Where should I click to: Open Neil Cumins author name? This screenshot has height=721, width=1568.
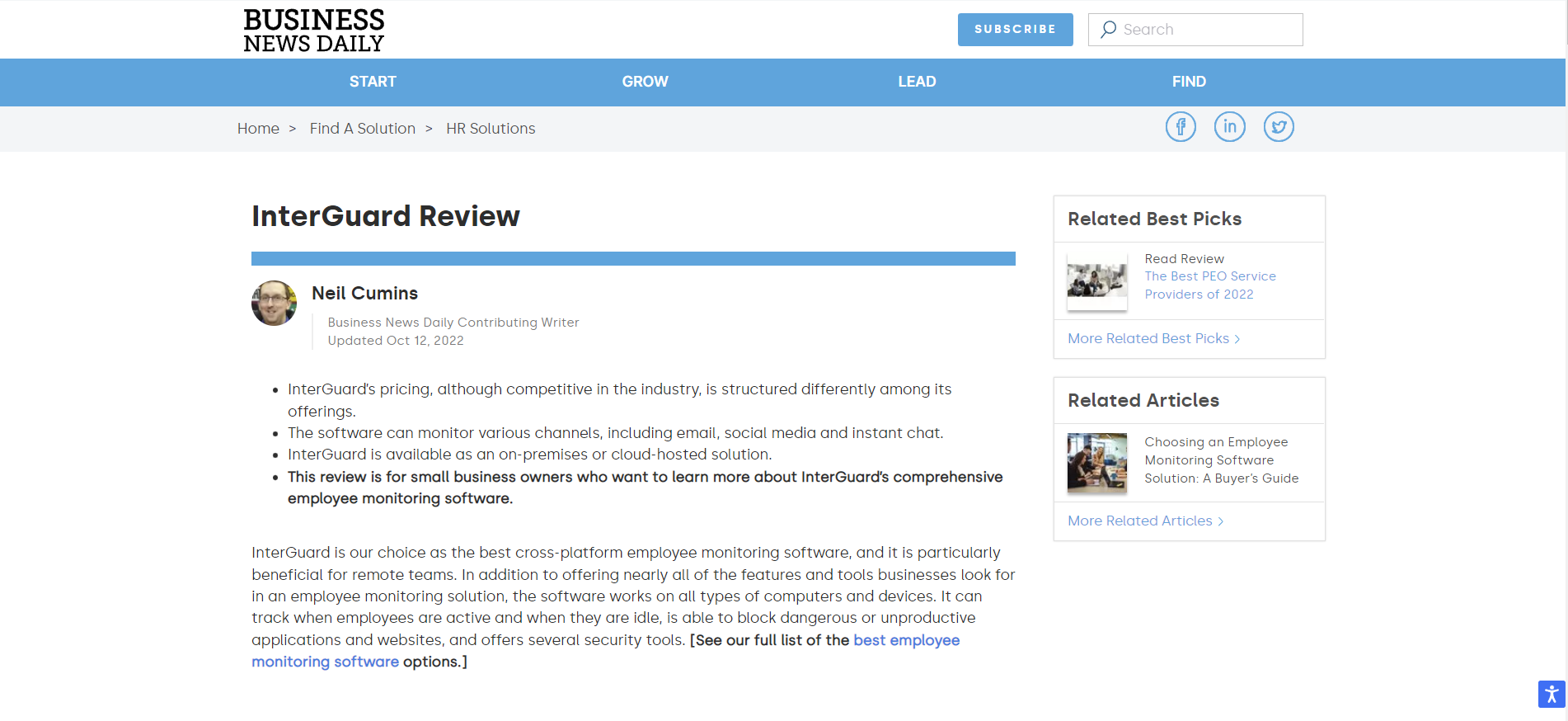[364, 293]
